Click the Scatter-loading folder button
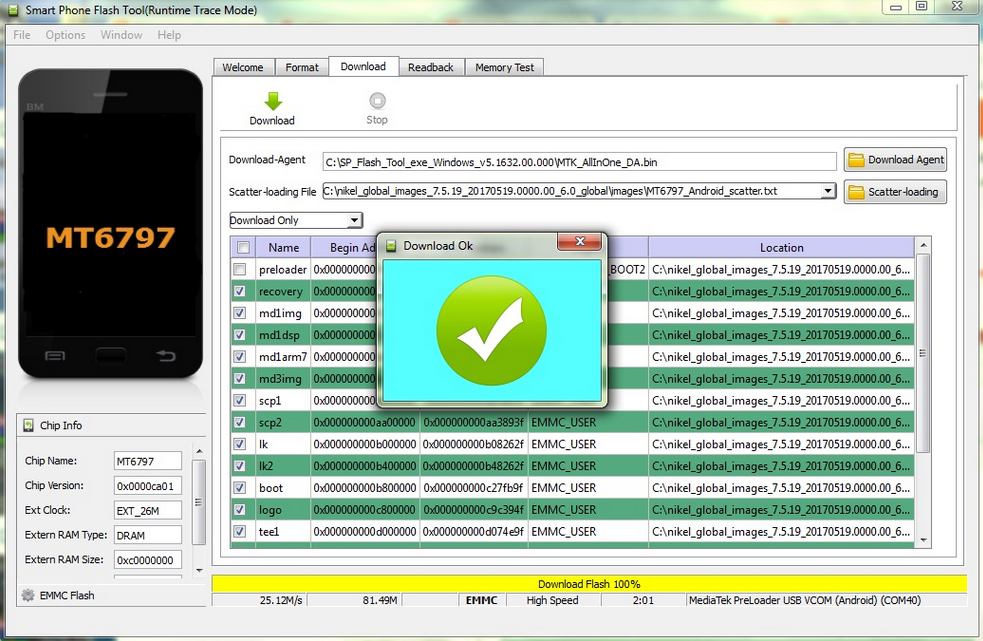 [895, 192]
